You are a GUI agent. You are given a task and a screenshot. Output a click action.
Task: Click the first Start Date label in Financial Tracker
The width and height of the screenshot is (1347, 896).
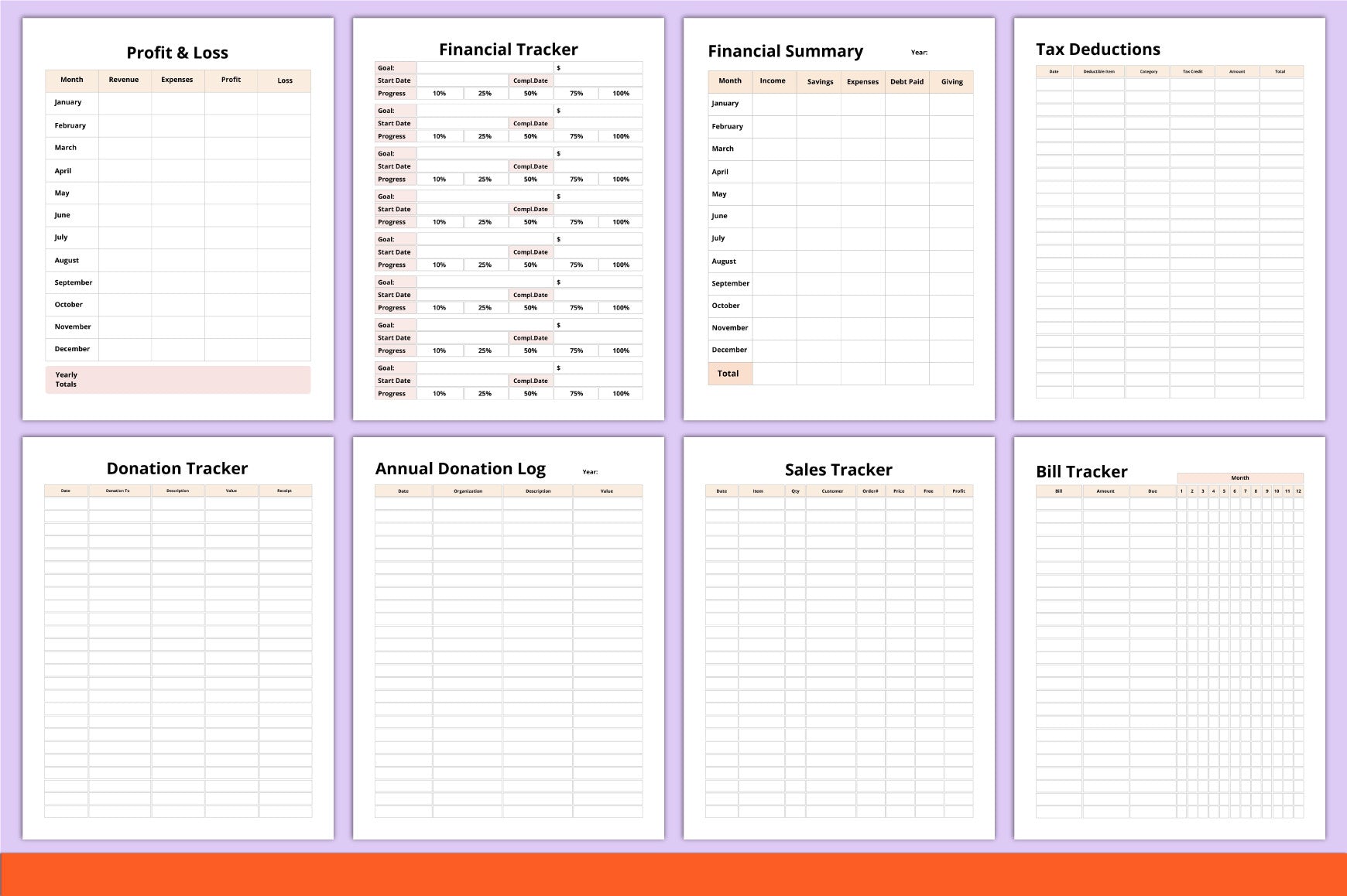coord(395,80)
